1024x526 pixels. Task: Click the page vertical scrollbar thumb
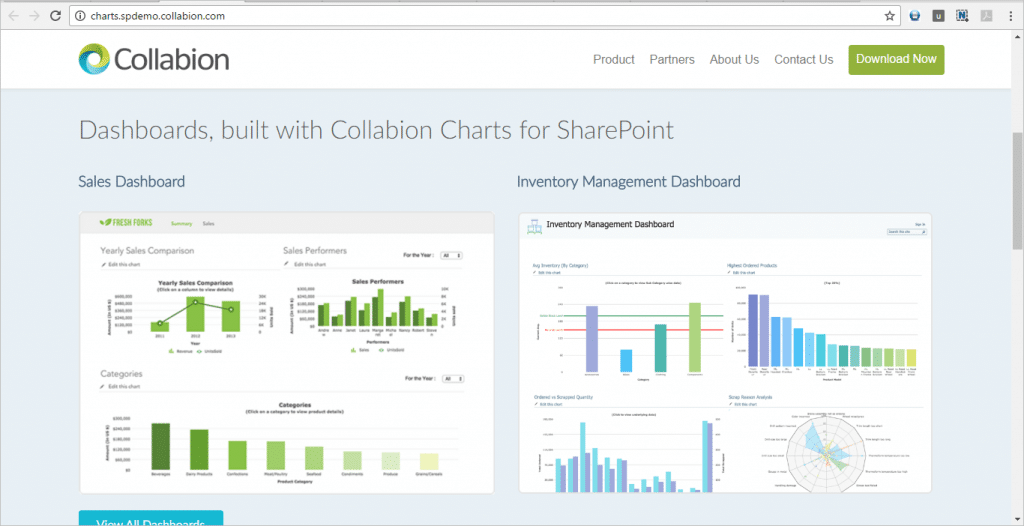1017,189
